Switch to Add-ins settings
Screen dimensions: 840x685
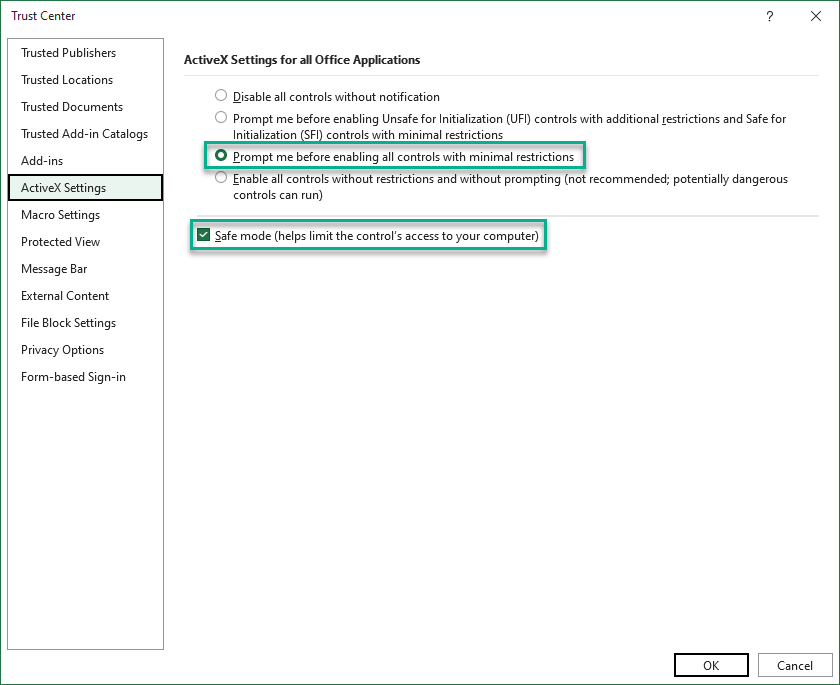pos(42,161)
